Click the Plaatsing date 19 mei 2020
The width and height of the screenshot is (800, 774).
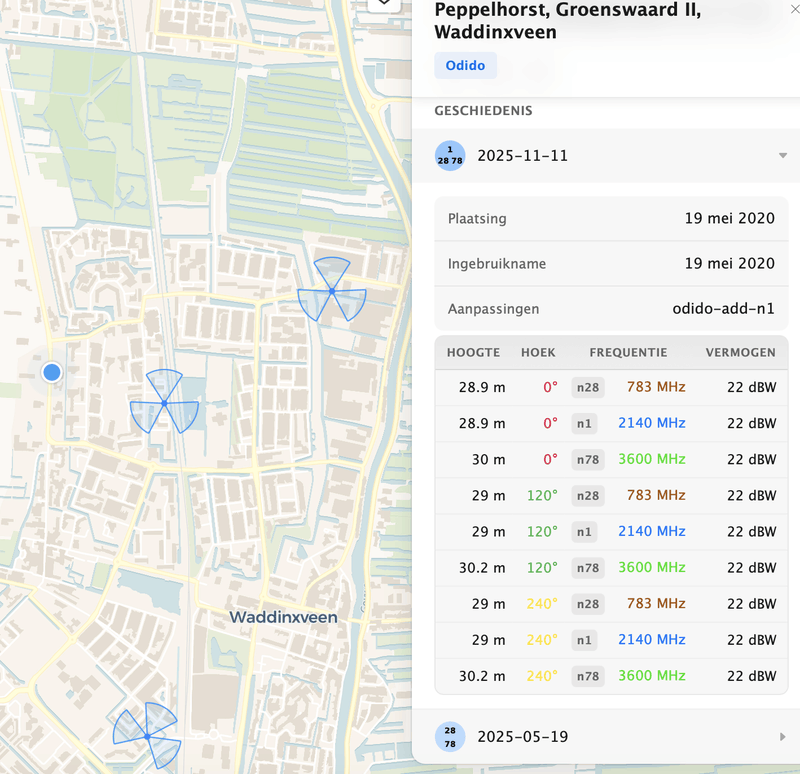(730, 218)
